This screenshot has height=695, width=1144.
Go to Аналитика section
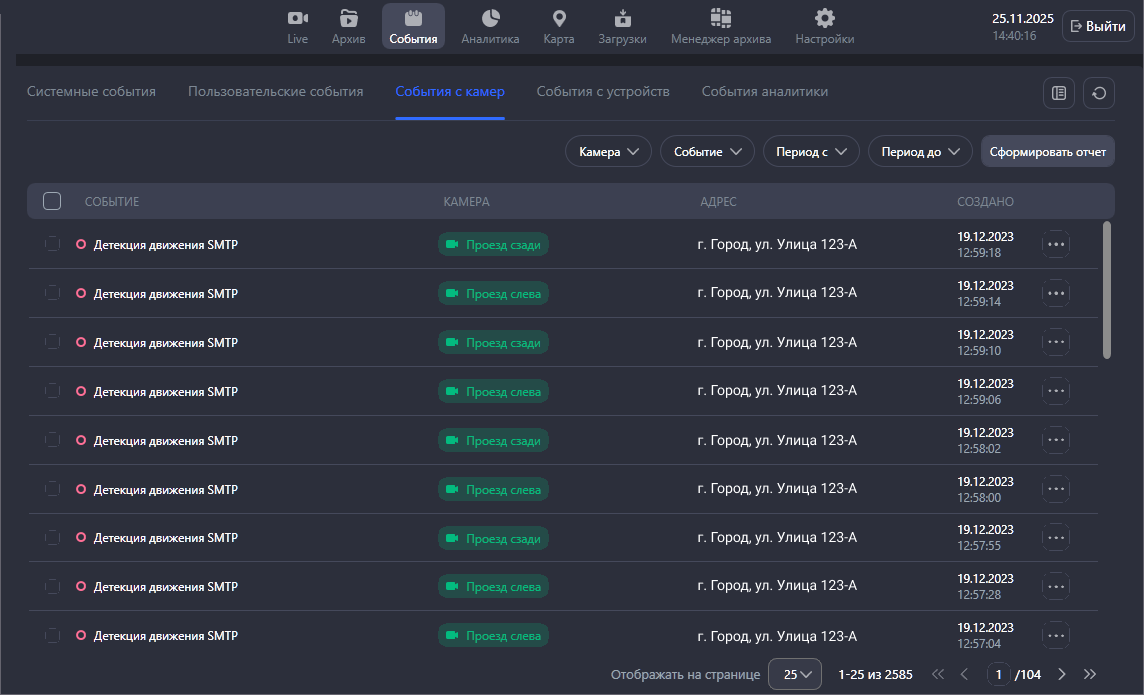tap(490, 26)
